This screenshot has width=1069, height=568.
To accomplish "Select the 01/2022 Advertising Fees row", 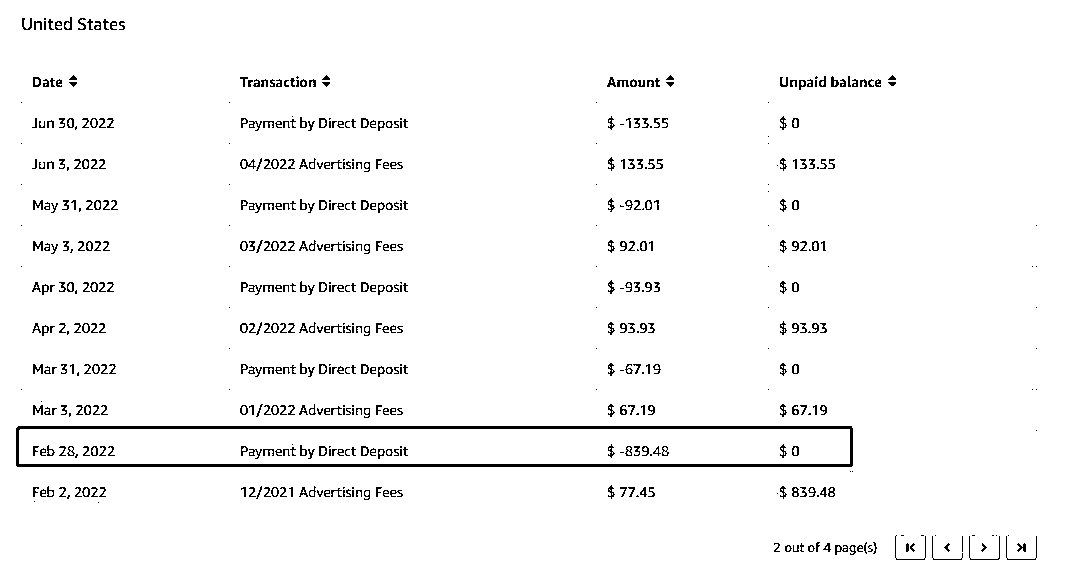I will [434, 410].
